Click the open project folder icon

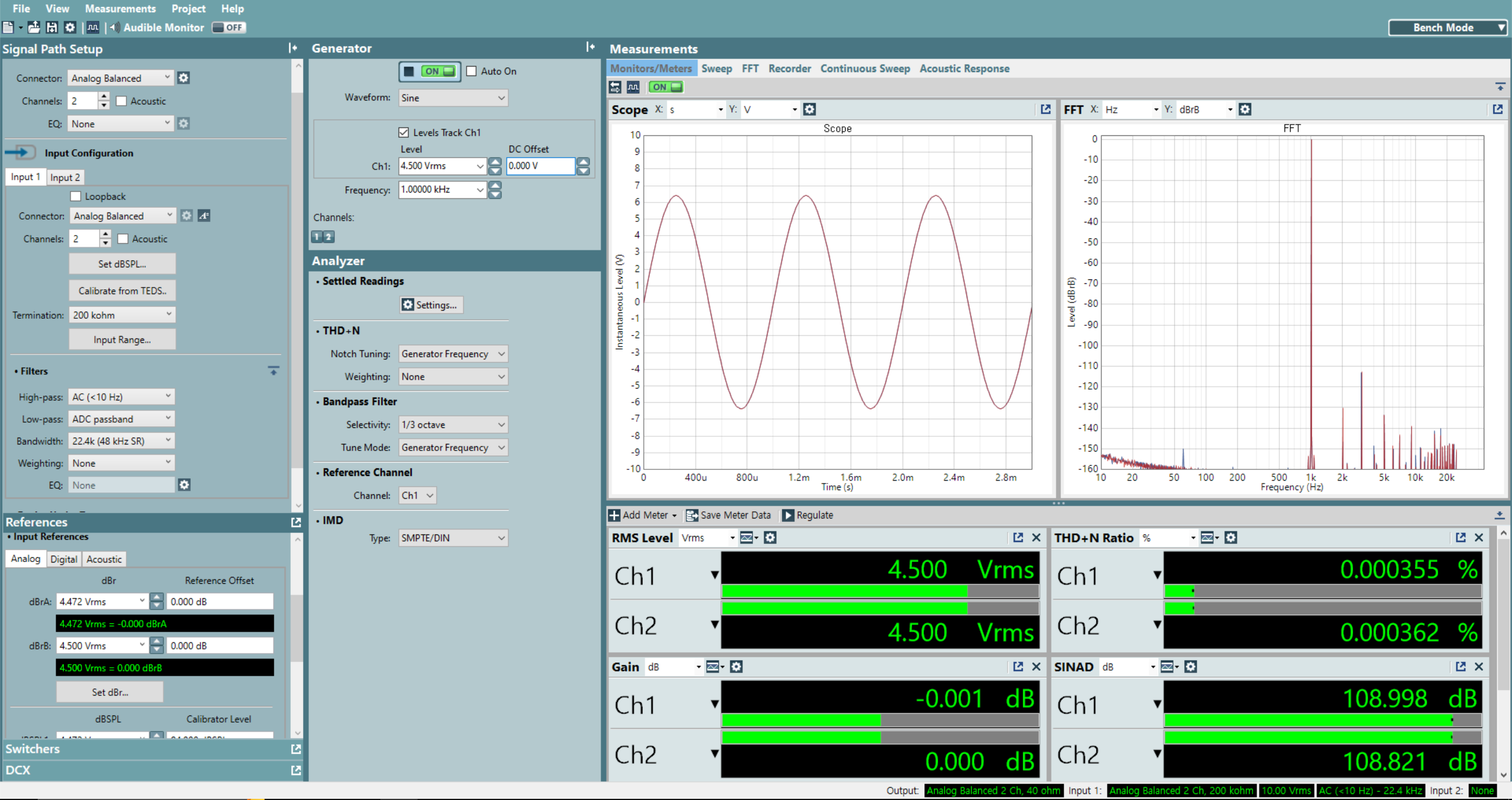click(x=34, y=27)
